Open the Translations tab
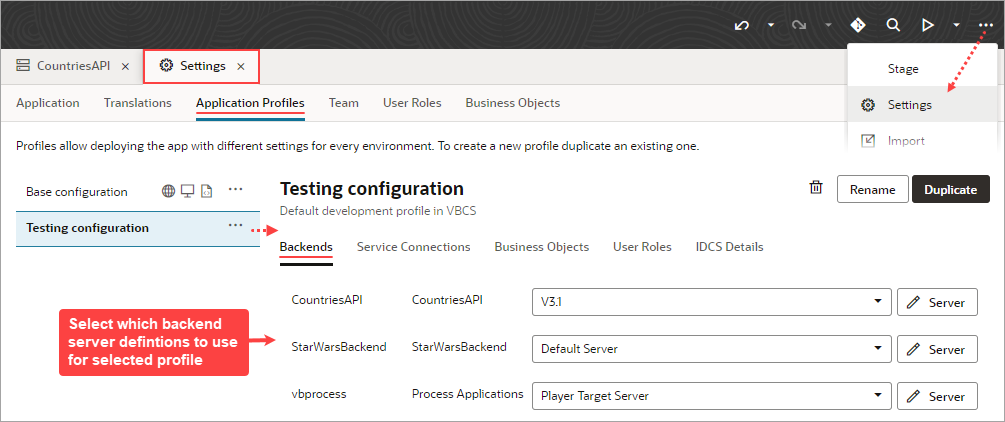Image resolution: width=1005 pixels, height=422 pixels. pos(138,103)
